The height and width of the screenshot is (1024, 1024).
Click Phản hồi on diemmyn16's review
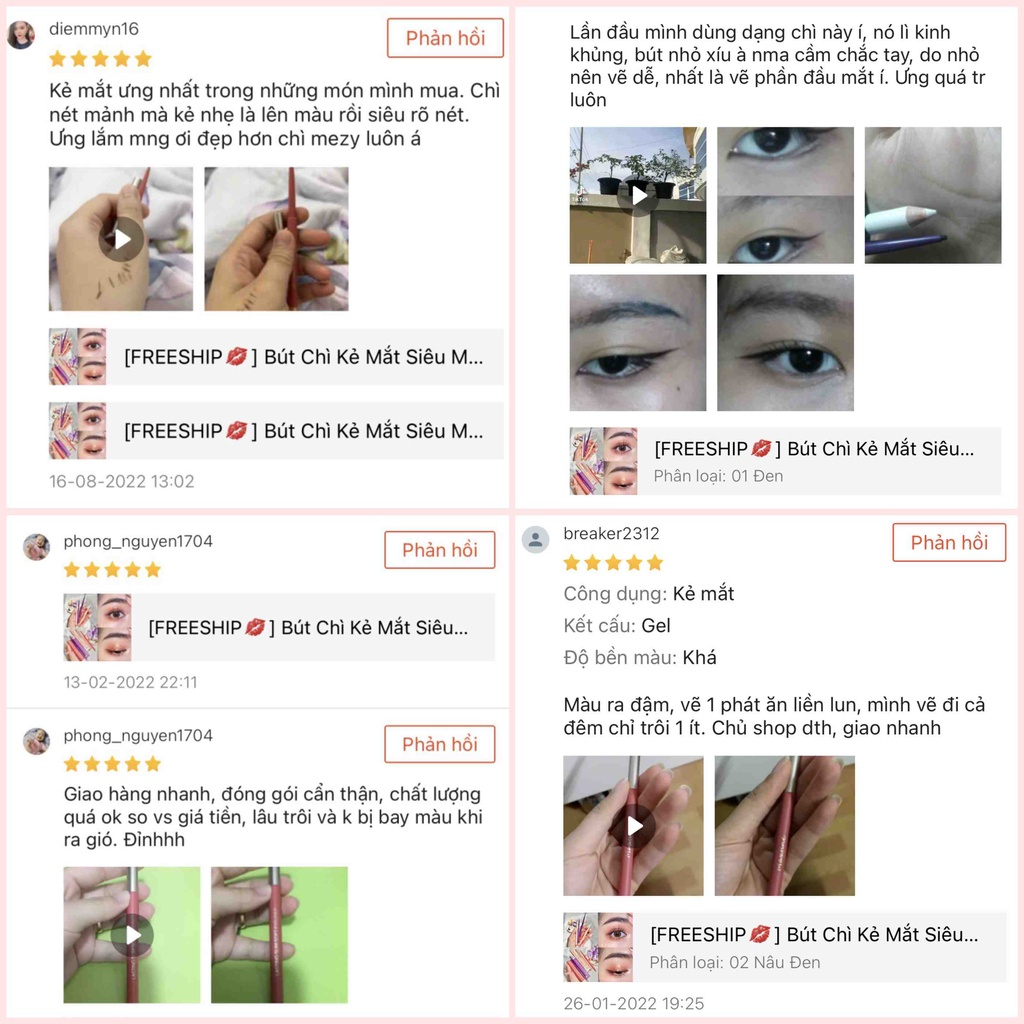[x=445, y=38]
